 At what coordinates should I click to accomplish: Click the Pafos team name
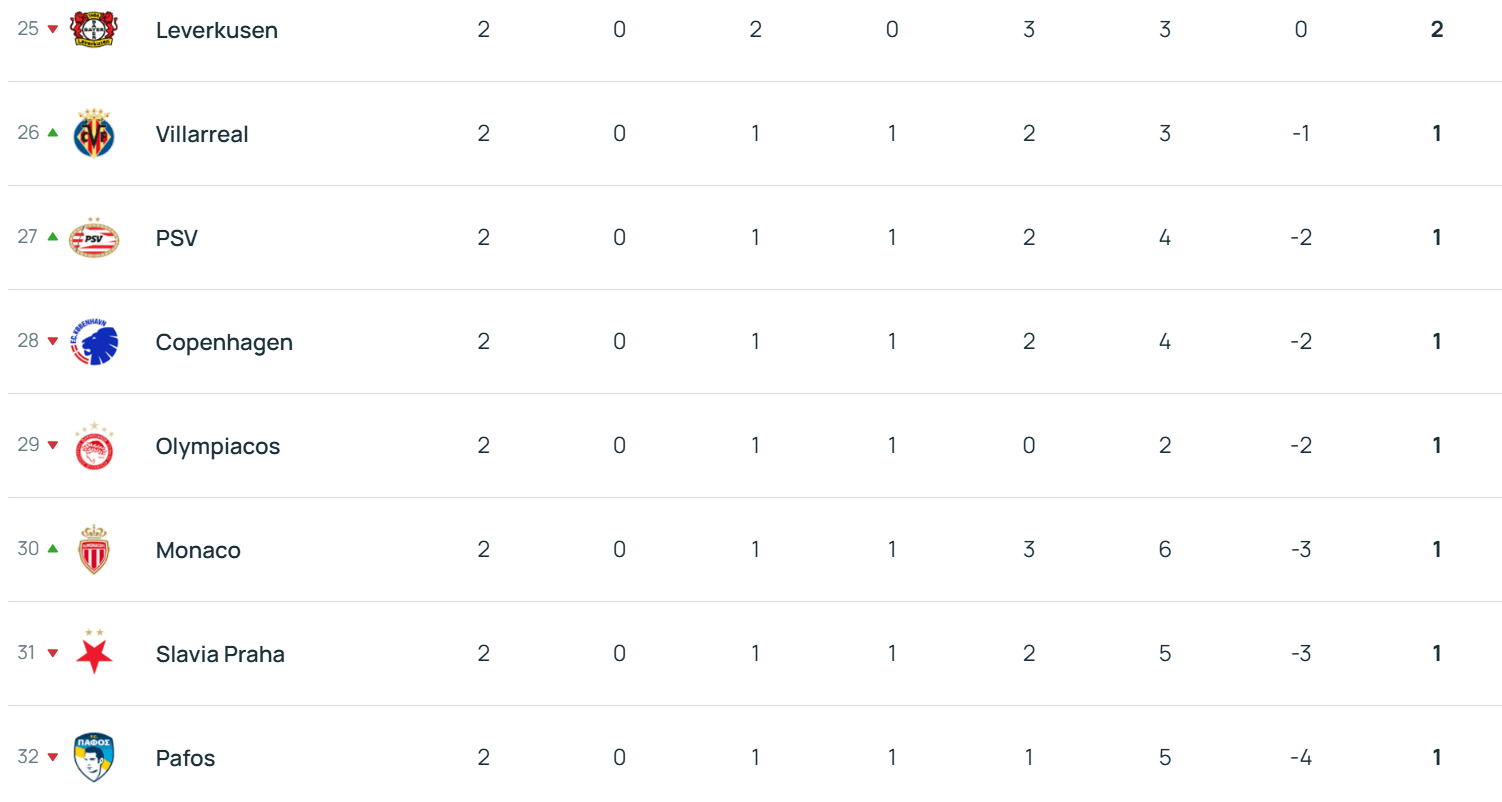(185, 758)
